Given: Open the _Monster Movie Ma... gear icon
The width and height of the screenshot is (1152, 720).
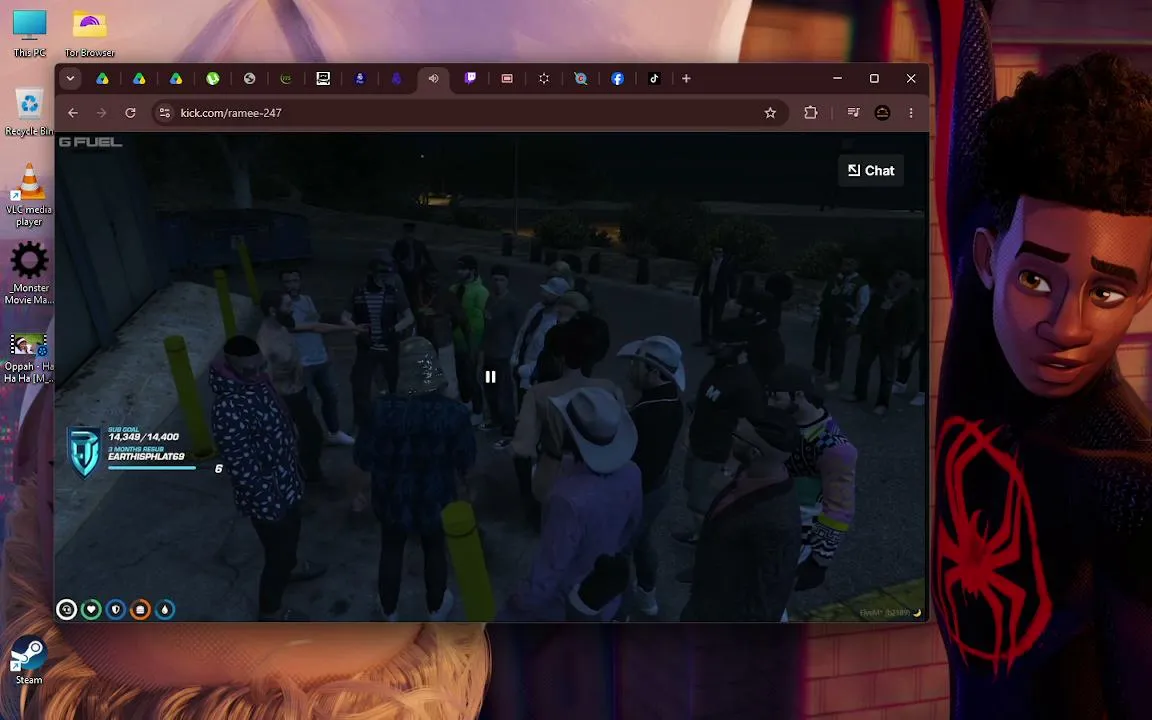Looking at the screenshot, I should (29, 273).
